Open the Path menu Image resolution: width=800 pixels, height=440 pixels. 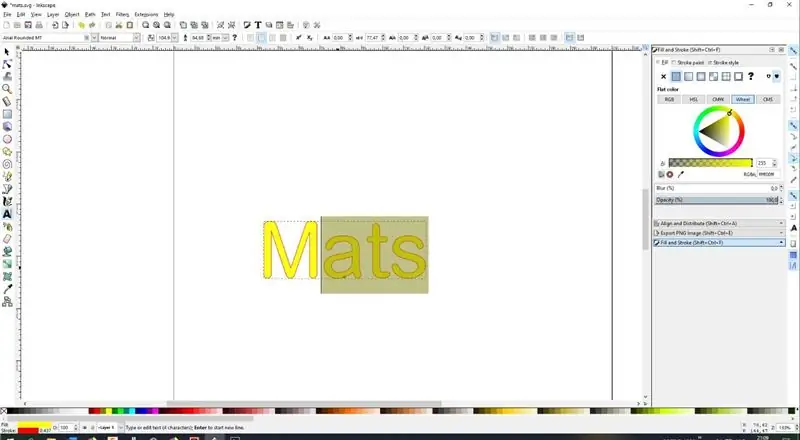click(x=90, y=15)
